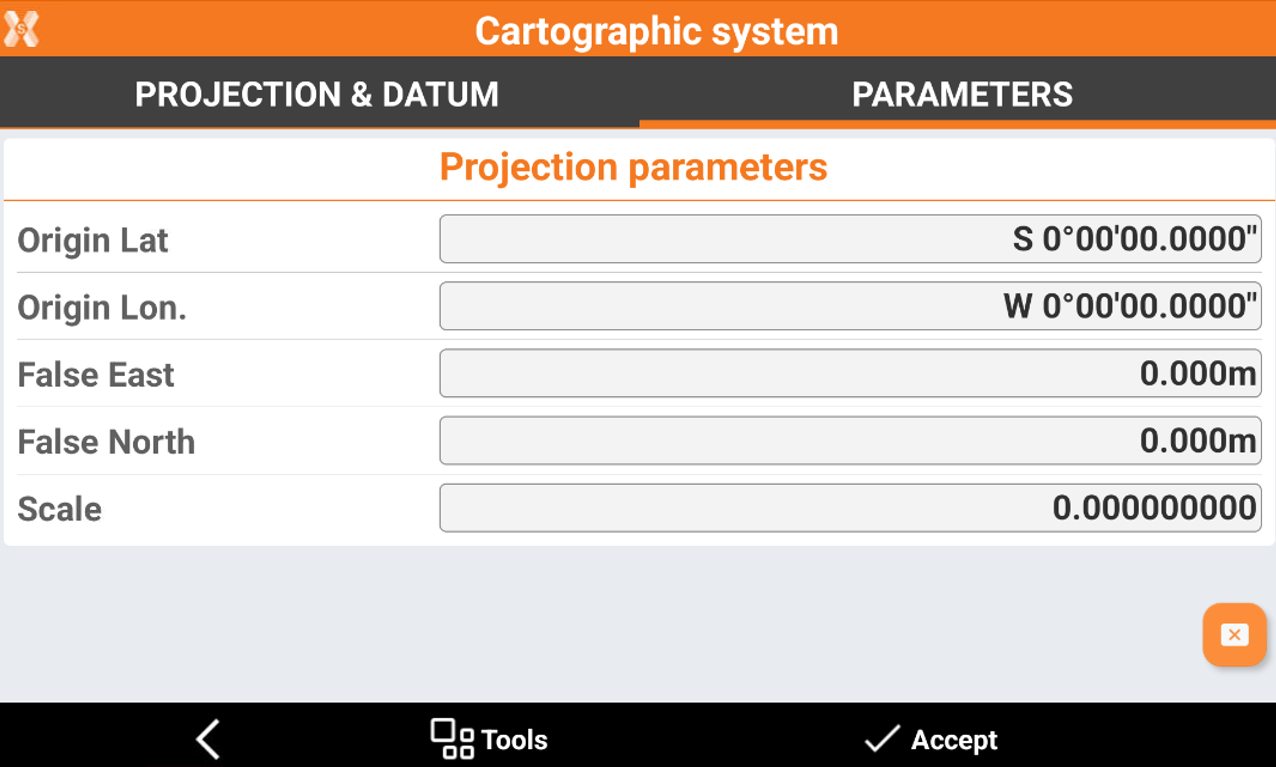Click the checkmark icon beside Accept

click(881, 739)
